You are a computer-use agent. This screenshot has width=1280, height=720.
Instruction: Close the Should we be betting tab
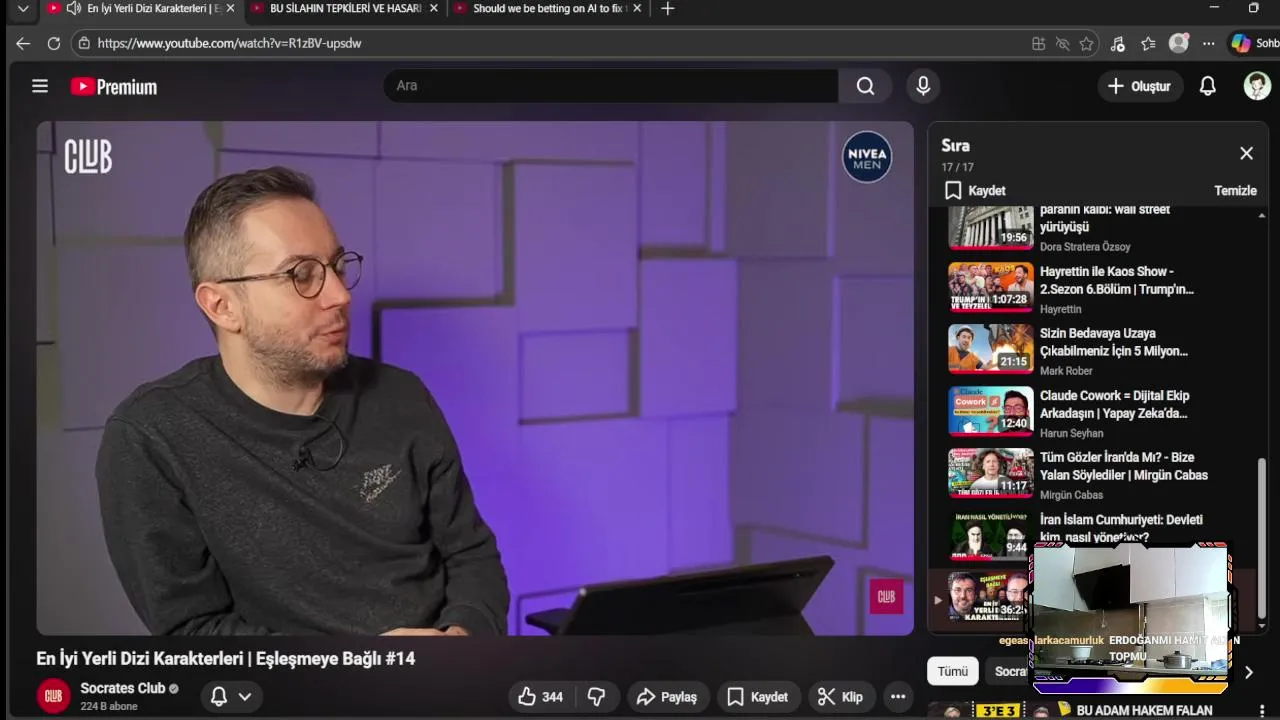pyautogui.click(x=637, y=9)
